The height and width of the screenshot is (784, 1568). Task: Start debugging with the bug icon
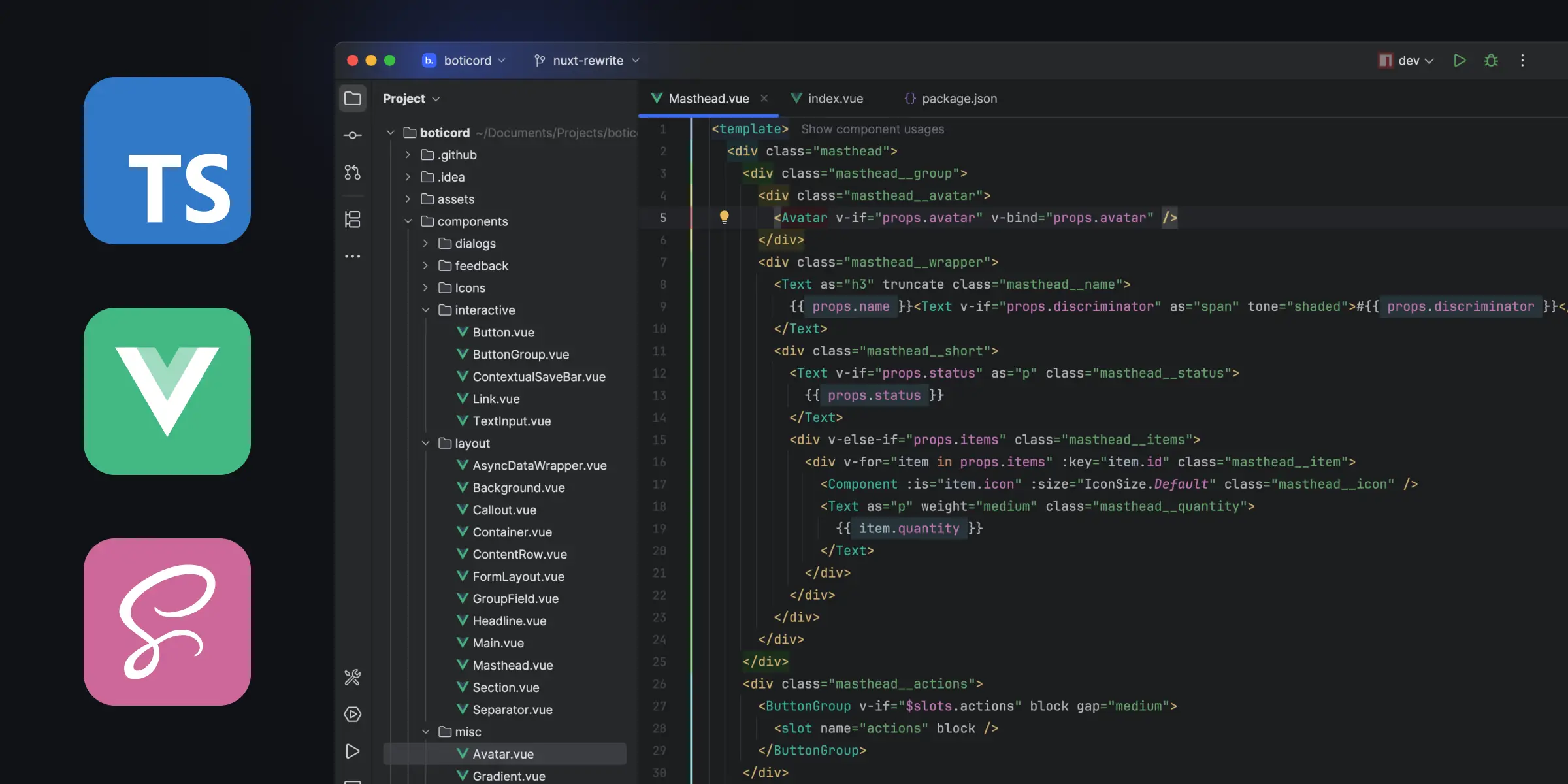1491,61
